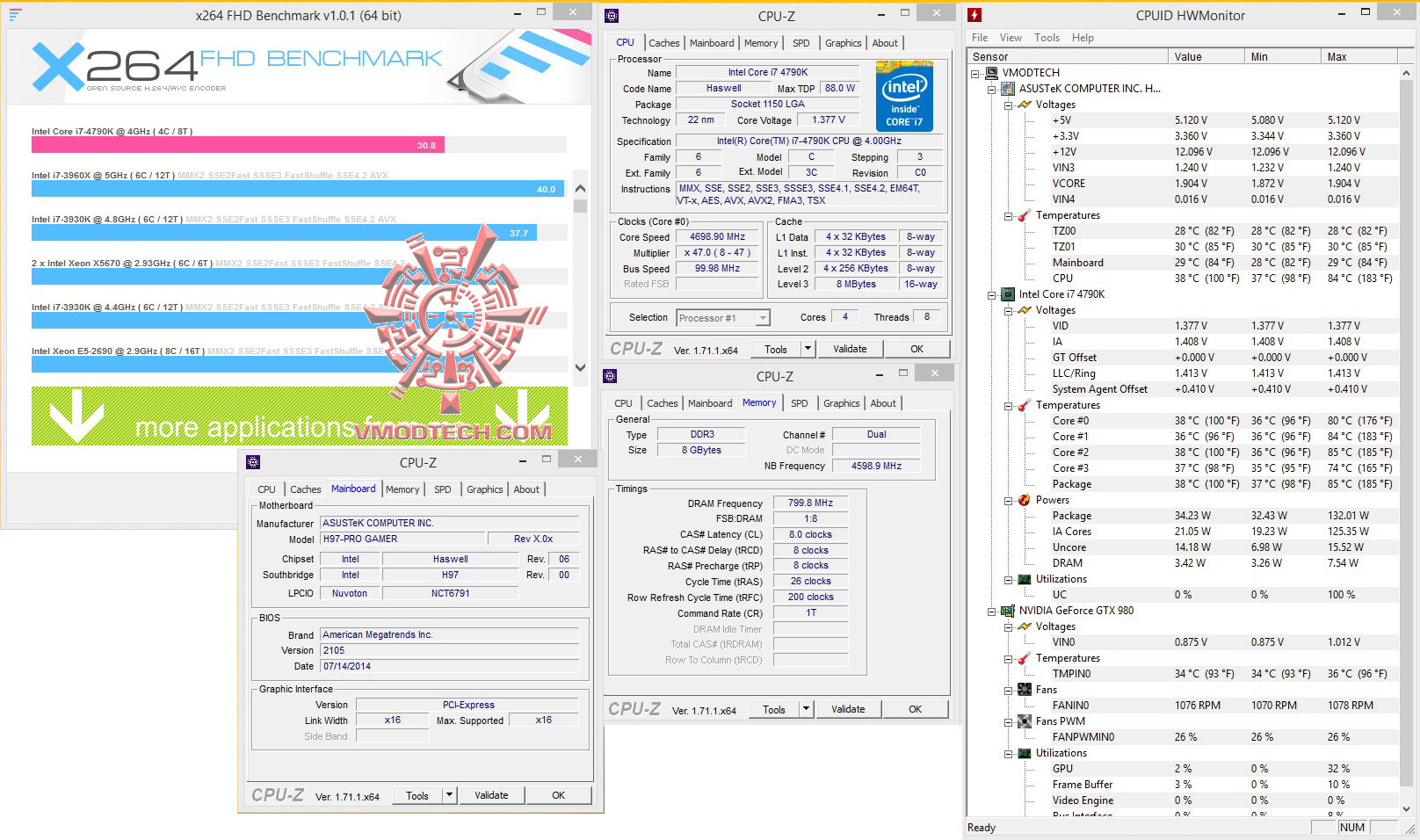
Task: Click the Fans icon in the HWMonitor tree
Action: pyautogui.click(x=1025, y=690)
